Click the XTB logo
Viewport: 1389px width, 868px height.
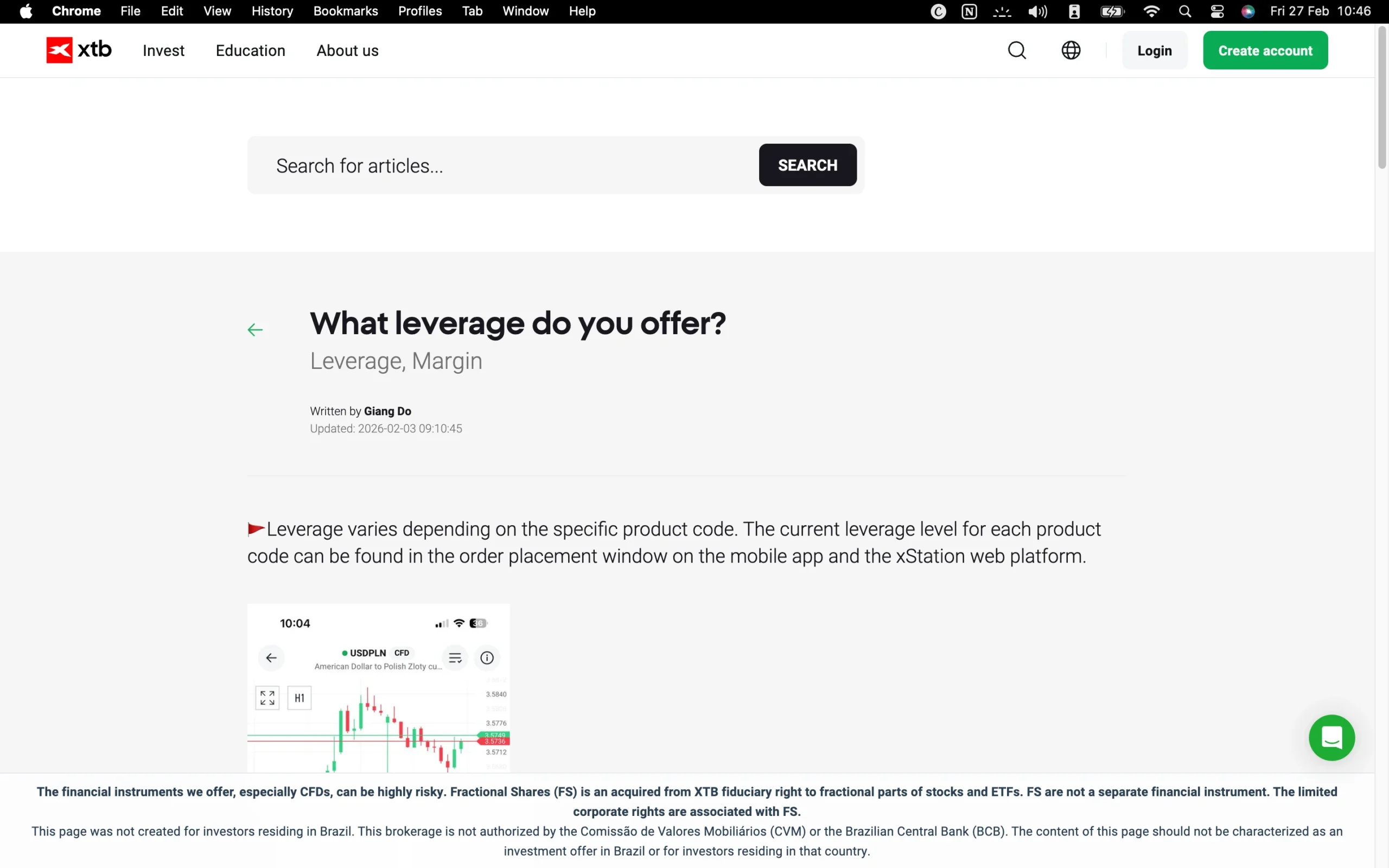[78, 50]
